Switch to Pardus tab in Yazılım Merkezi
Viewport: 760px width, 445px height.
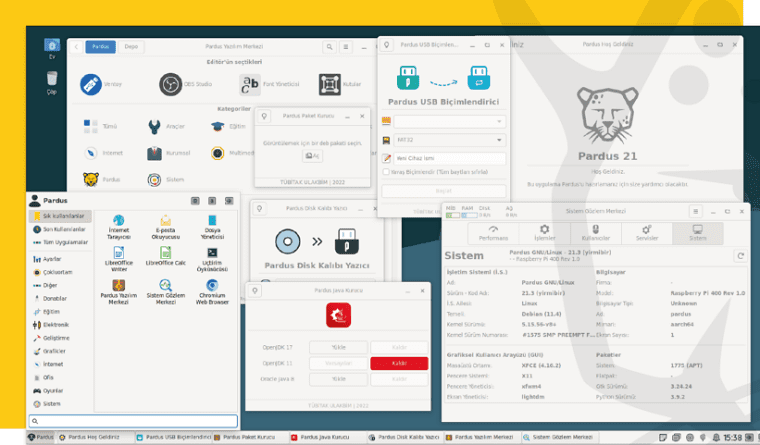pyautogui.click(x=101, y=47)
